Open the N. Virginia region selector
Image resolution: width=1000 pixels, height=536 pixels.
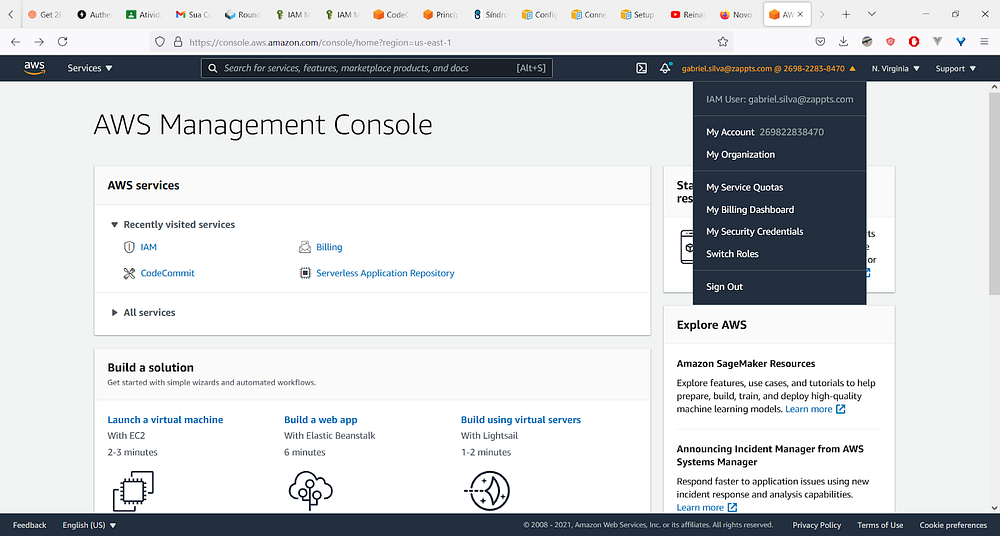click(895, 68)
